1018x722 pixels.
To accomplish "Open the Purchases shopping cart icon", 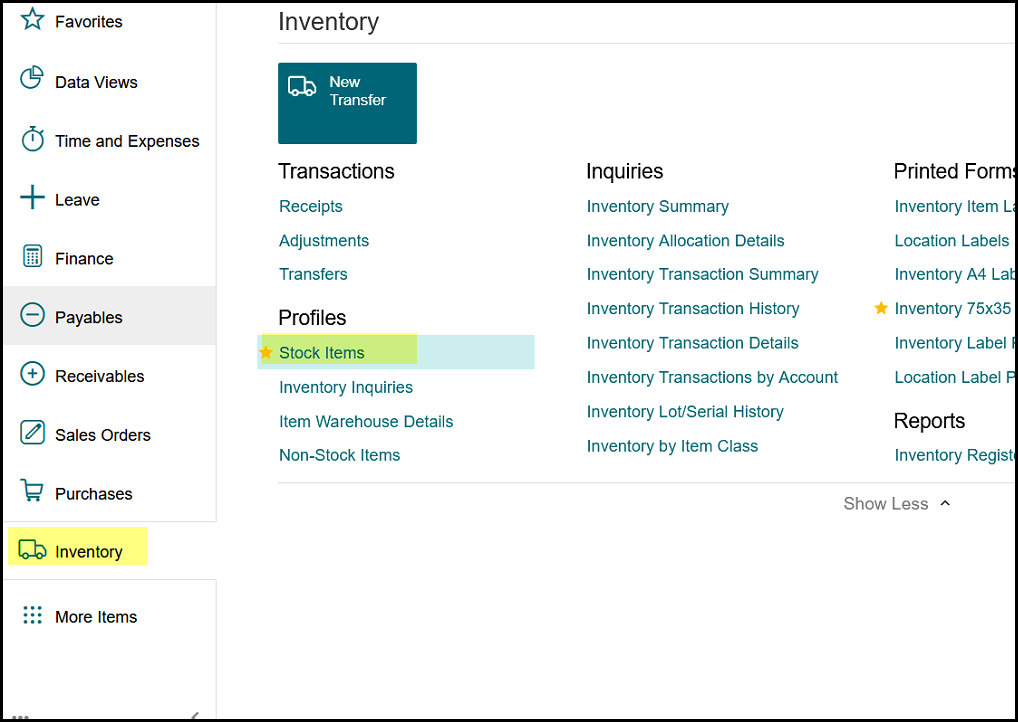I will point(32,492).
